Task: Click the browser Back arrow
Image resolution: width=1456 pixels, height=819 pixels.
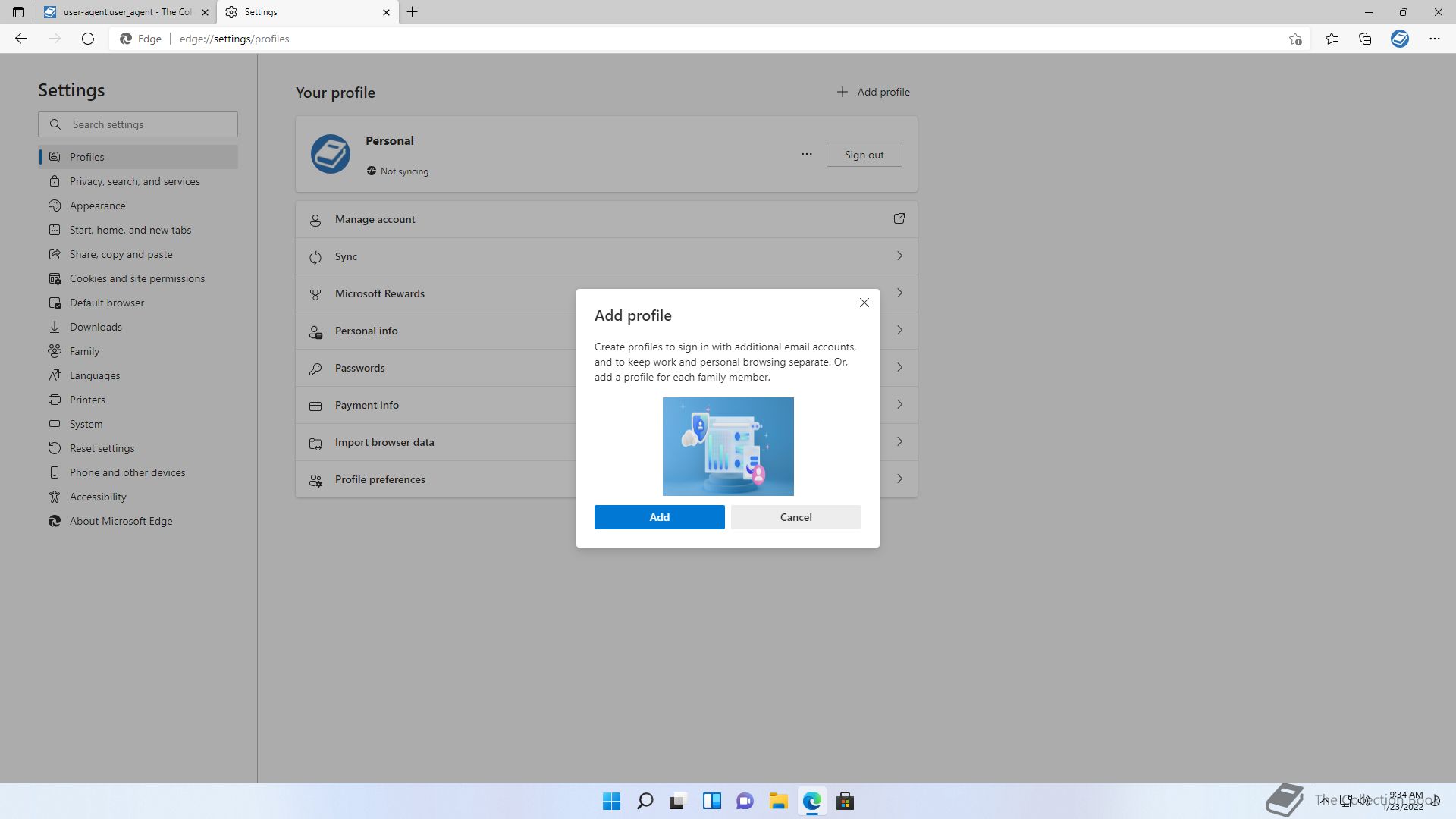Action: tap(21, 39)
